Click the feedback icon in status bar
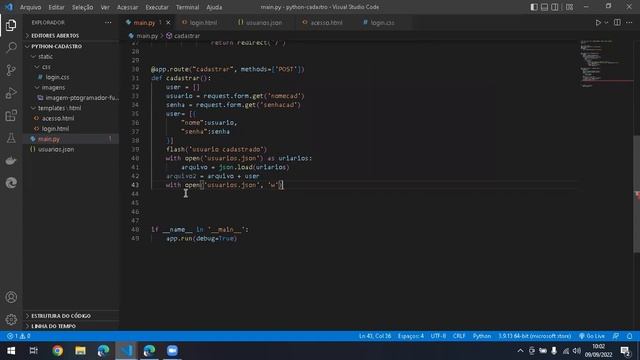 616,336
